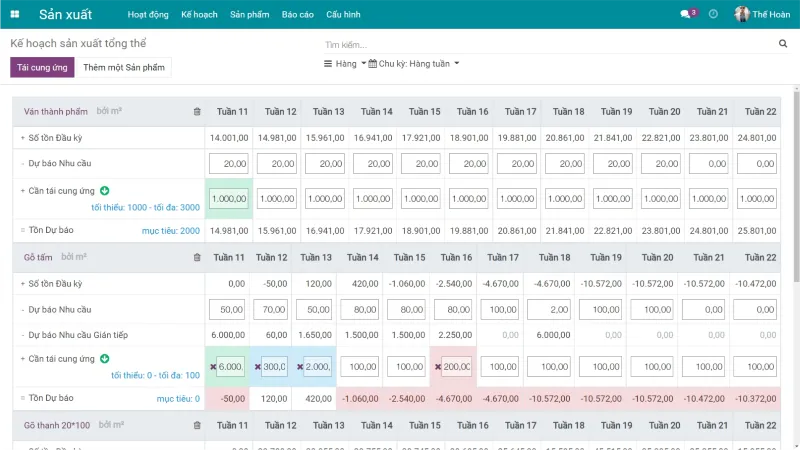Click the search magnifier icon
The height and width of the screenshot is (450, 800).
coord(783,44)
